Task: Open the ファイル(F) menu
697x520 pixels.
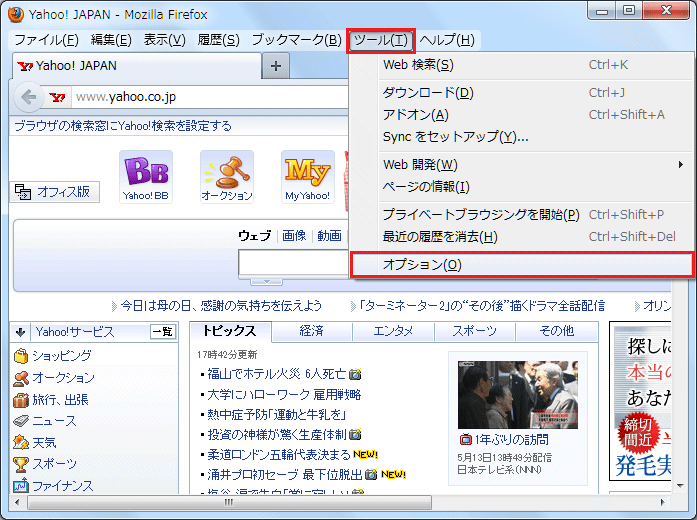Action: coord(47,40)
